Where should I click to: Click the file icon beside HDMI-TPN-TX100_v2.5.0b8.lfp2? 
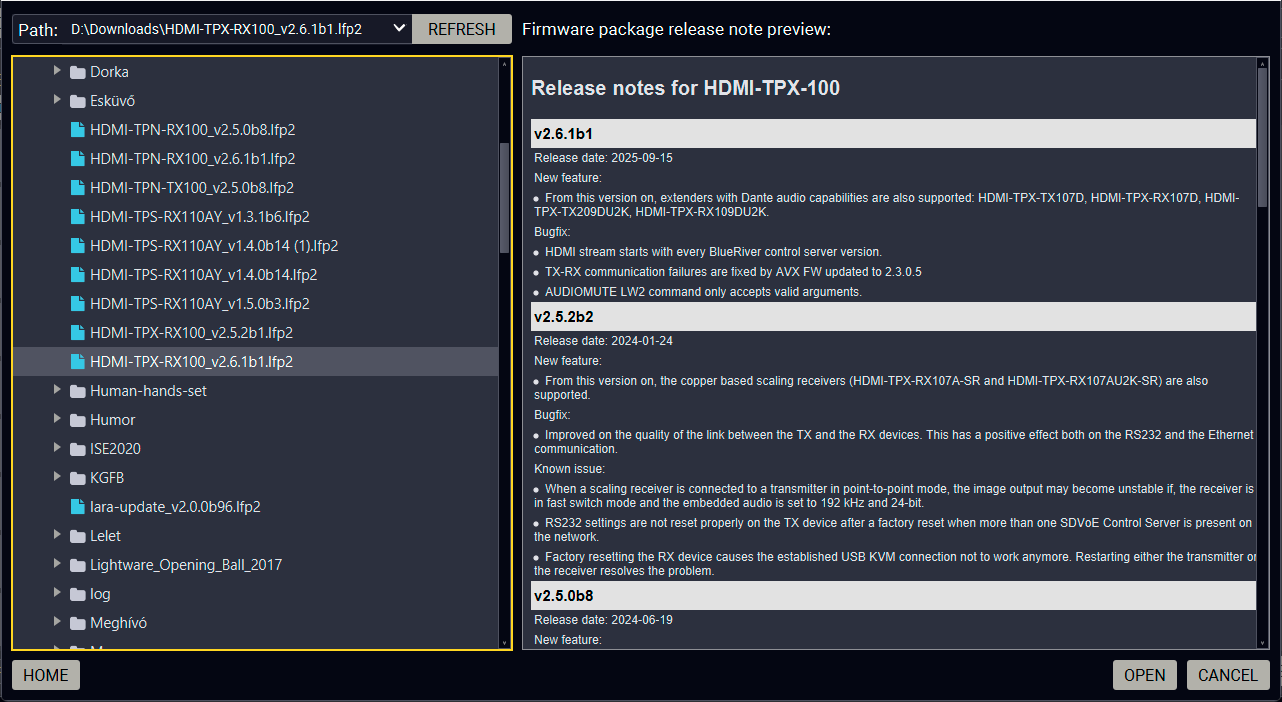[x=77, y=187]
